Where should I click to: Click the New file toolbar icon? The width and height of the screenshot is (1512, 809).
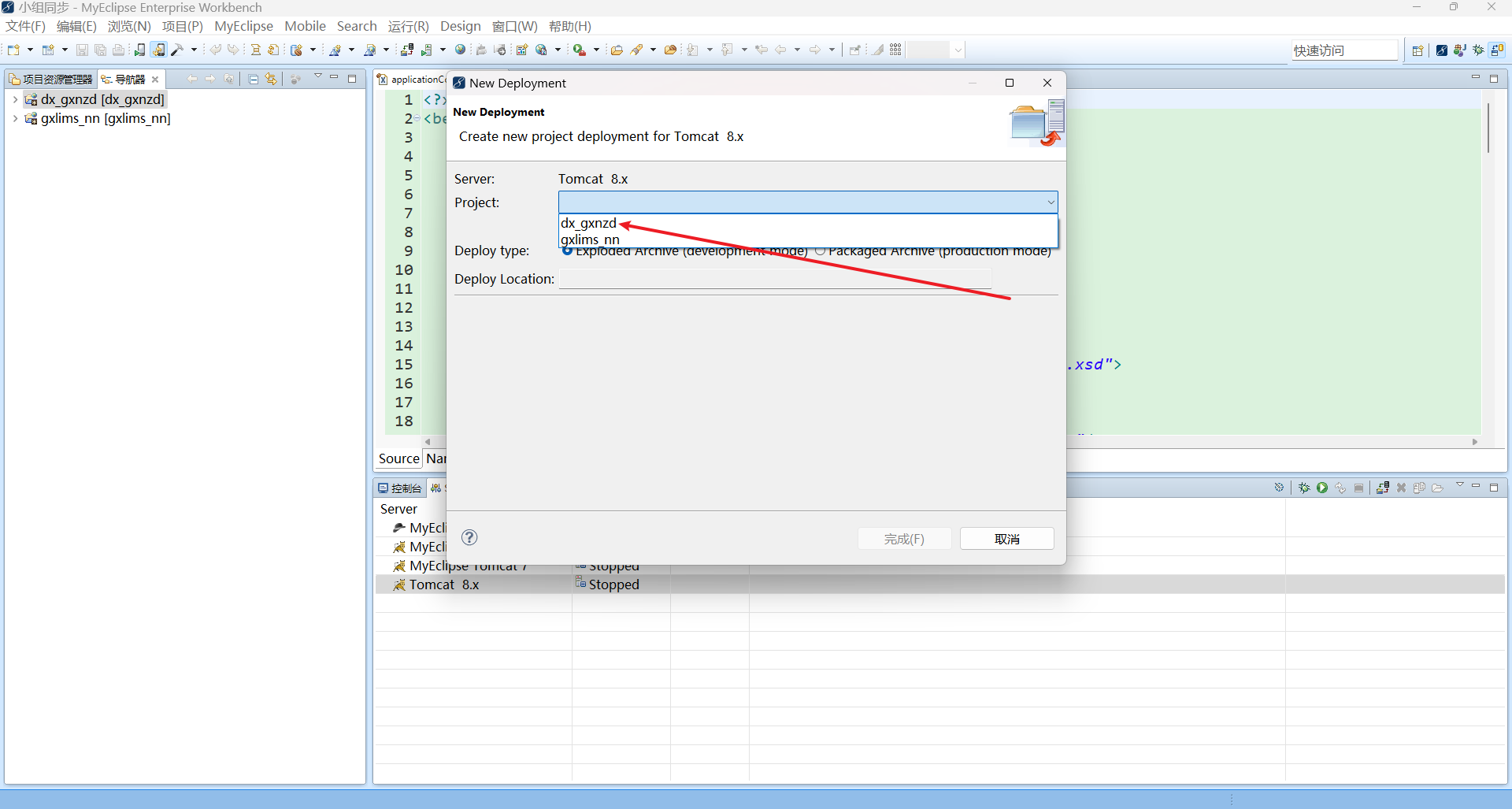(x=14, y=50)
